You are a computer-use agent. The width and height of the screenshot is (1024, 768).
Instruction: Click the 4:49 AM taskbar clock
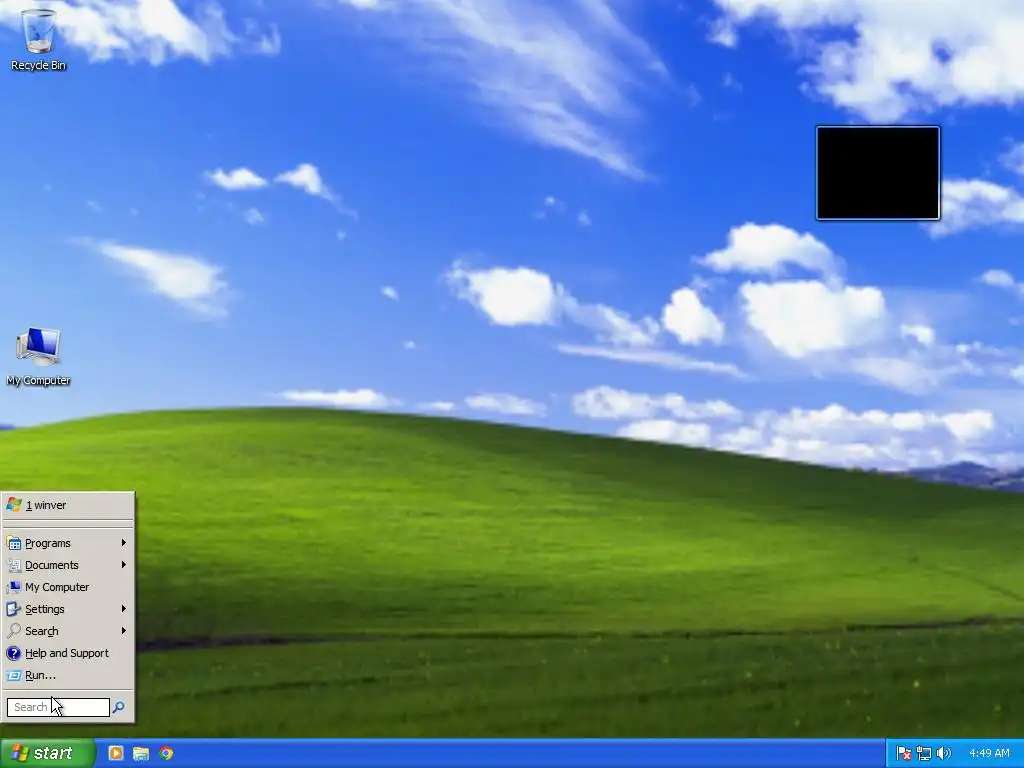989,754
